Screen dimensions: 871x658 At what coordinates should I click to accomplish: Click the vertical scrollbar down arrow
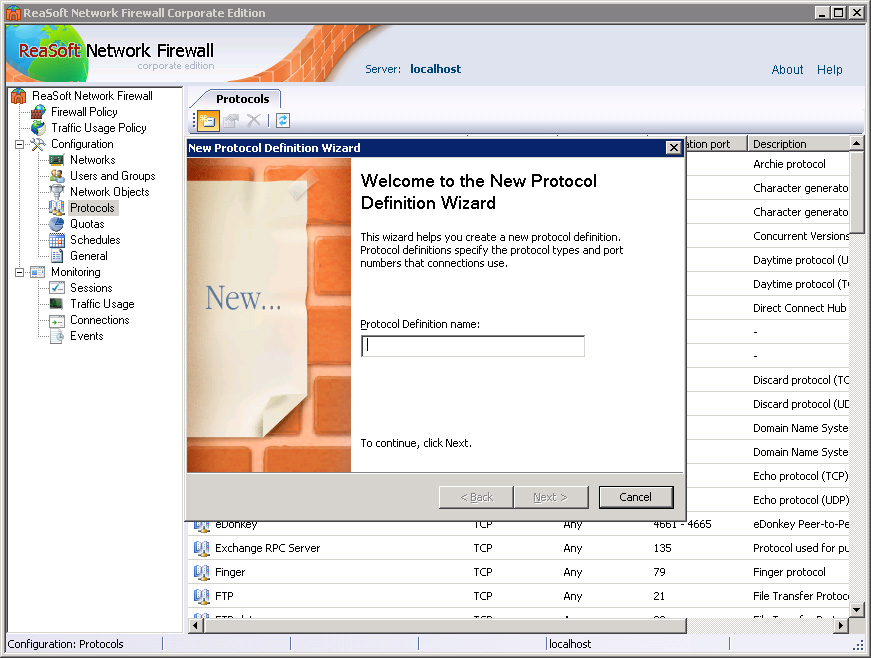pyautogui.click(x=857, y=610)
